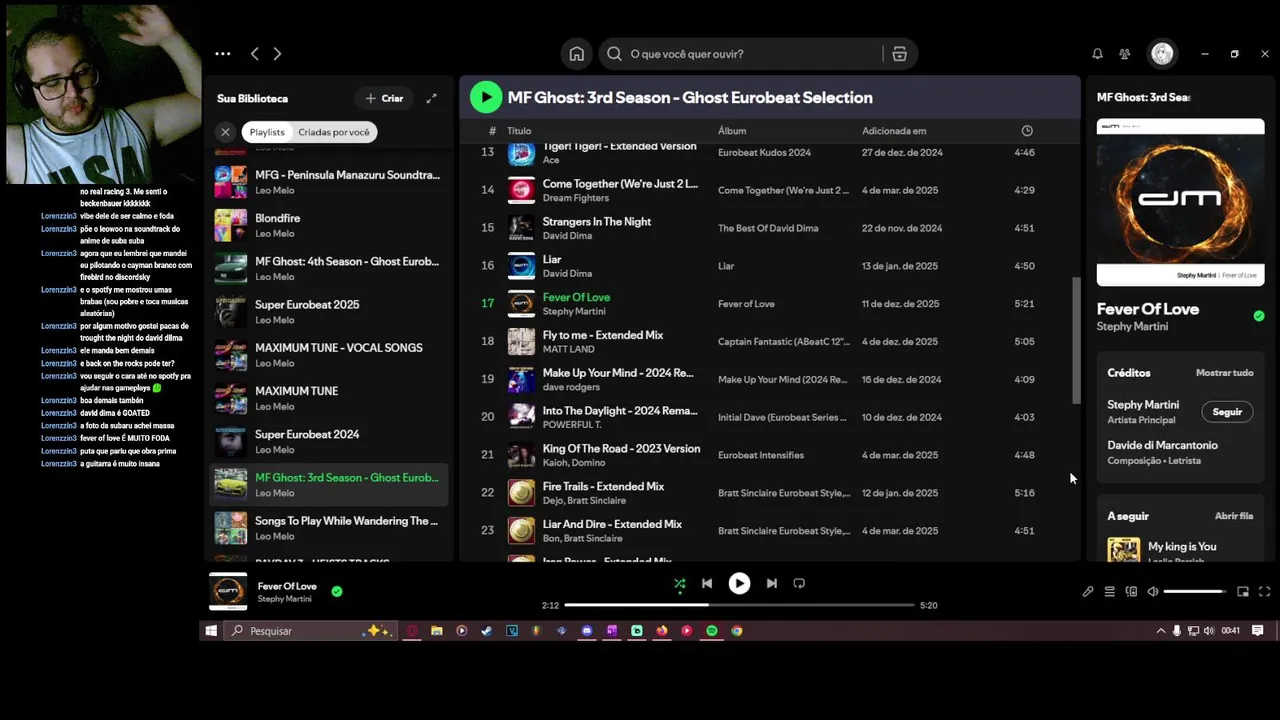The width and height of the screenshot is (1280, 720).
Task: Click the play button in player bar
Action: (739, 583)
